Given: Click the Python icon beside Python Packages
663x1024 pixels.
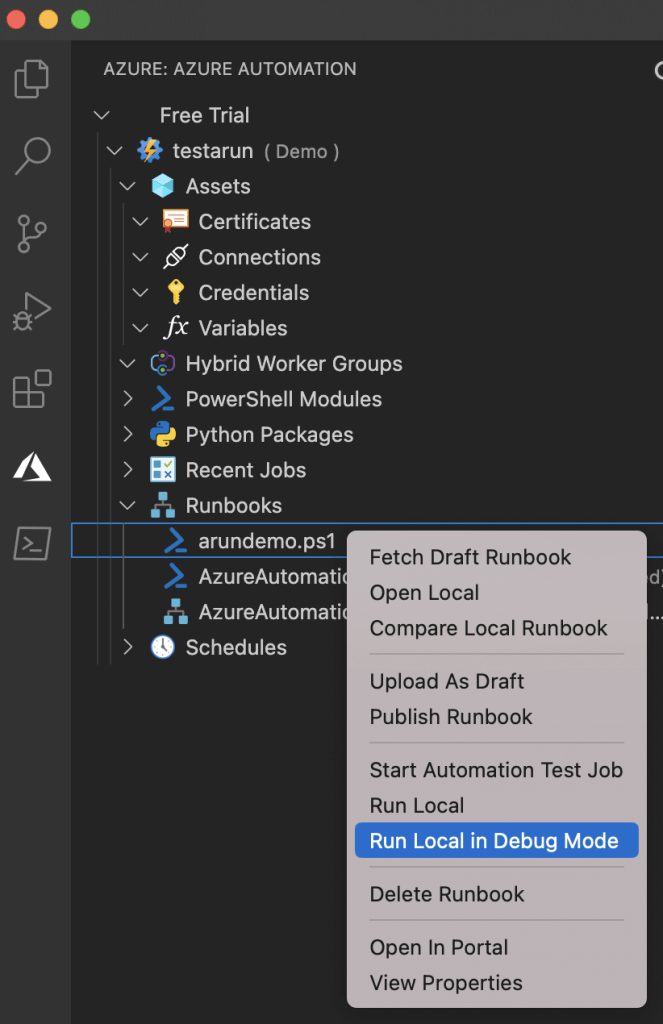Looking at the screenshot, I should tap(163, 434).
